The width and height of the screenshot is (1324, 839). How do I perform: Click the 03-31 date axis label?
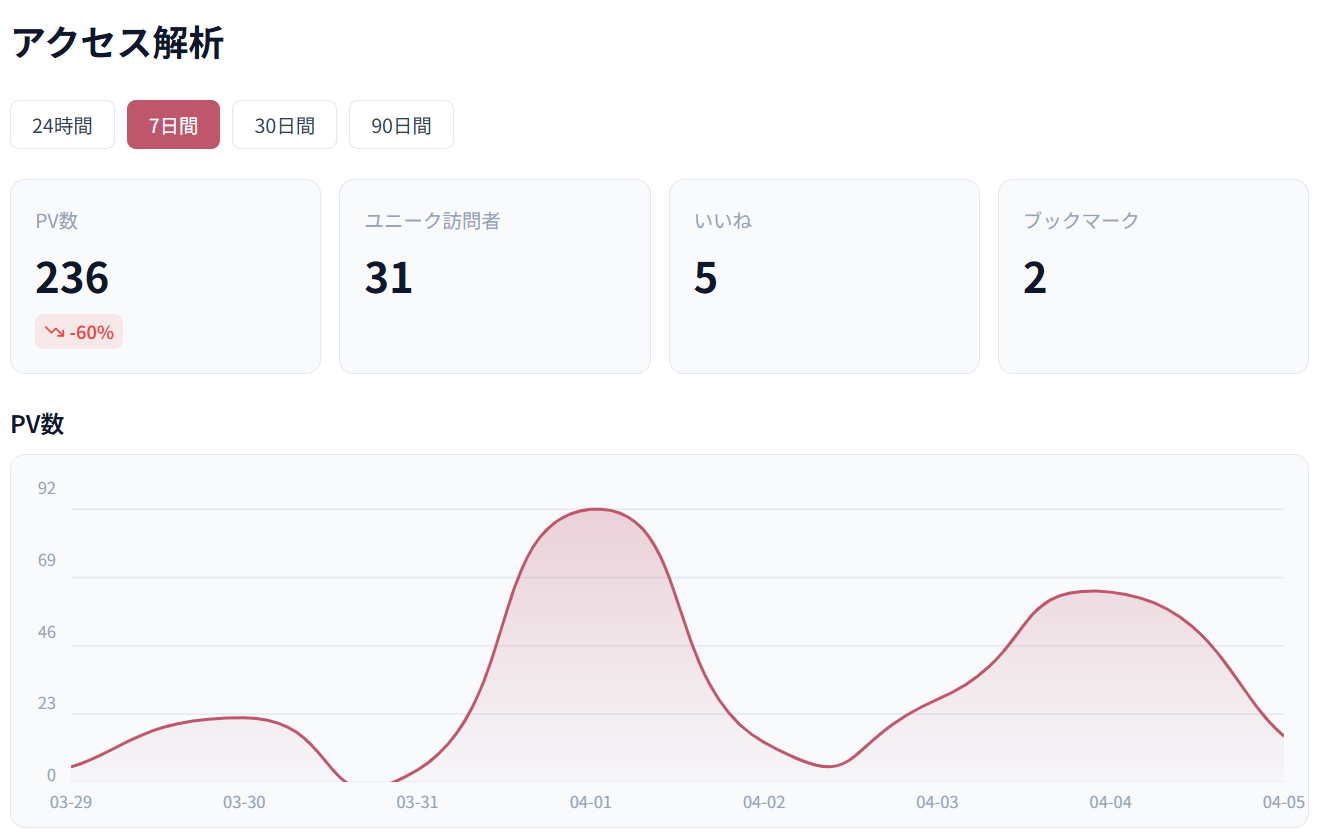point(417,802)
